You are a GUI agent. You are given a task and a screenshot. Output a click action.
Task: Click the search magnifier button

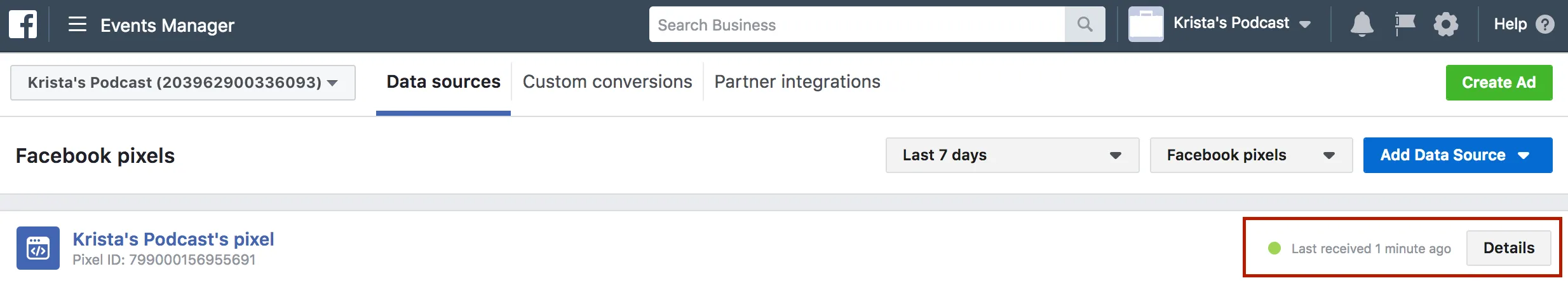(x=1085, y=25)
